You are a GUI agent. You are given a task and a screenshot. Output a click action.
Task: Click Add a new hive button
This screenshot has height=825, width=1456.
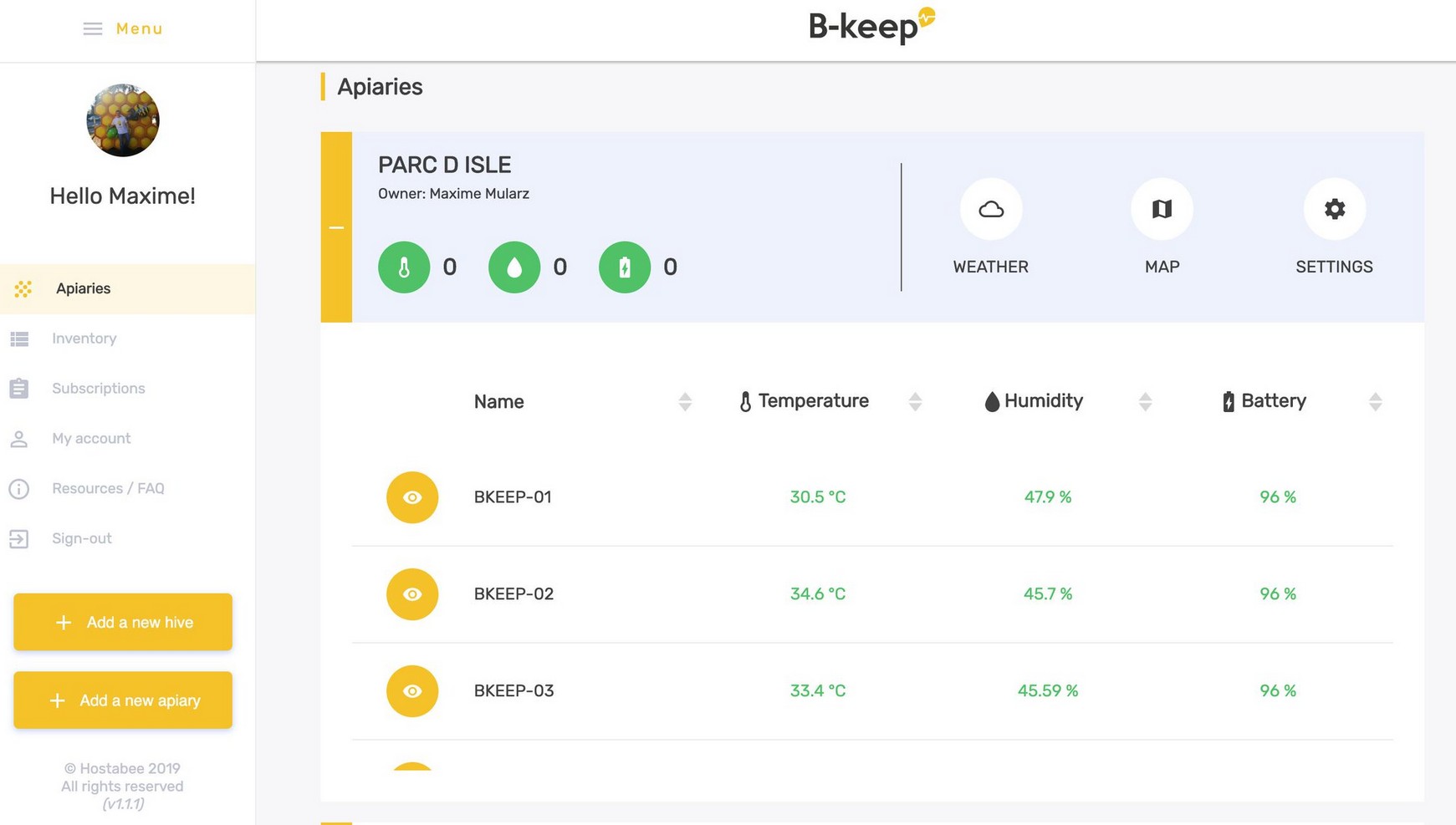click(123, 622)
